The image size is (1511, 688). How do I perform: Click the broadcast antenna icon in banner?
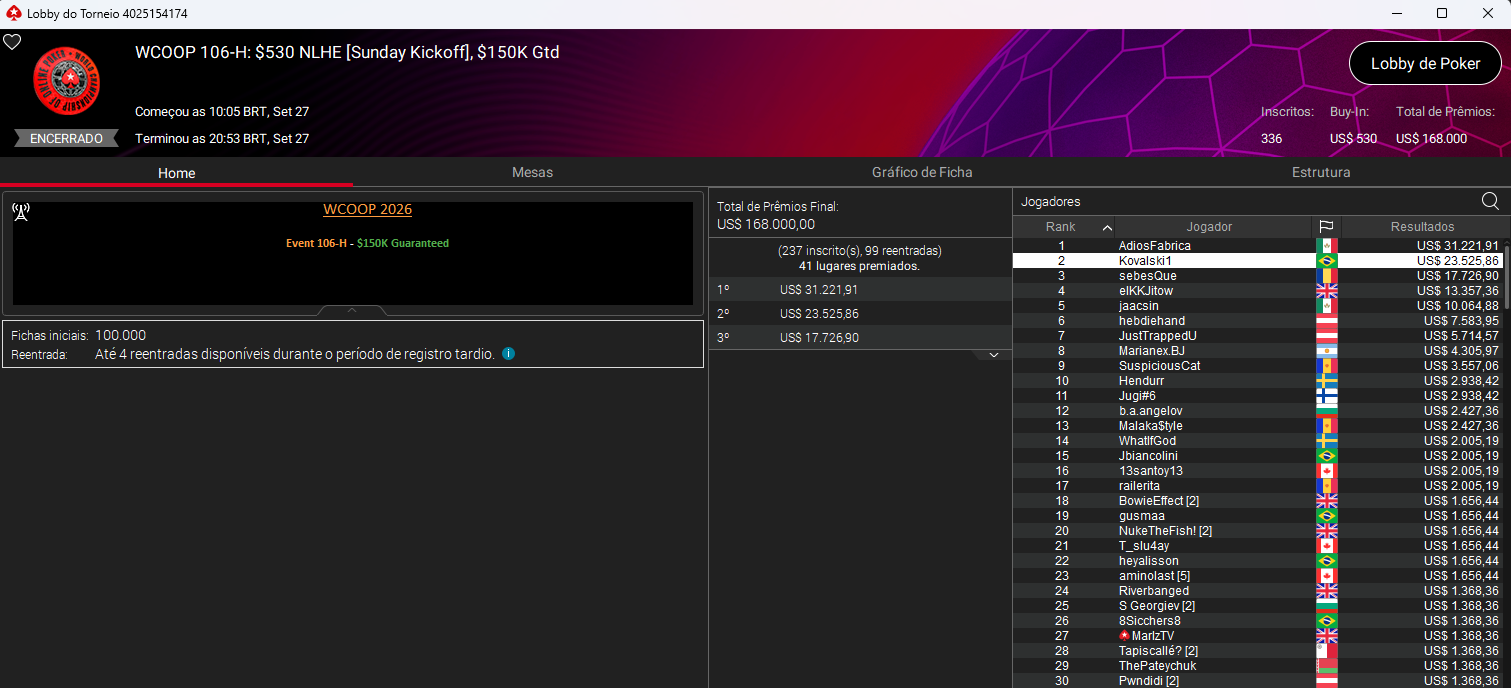tap(20, 212)
